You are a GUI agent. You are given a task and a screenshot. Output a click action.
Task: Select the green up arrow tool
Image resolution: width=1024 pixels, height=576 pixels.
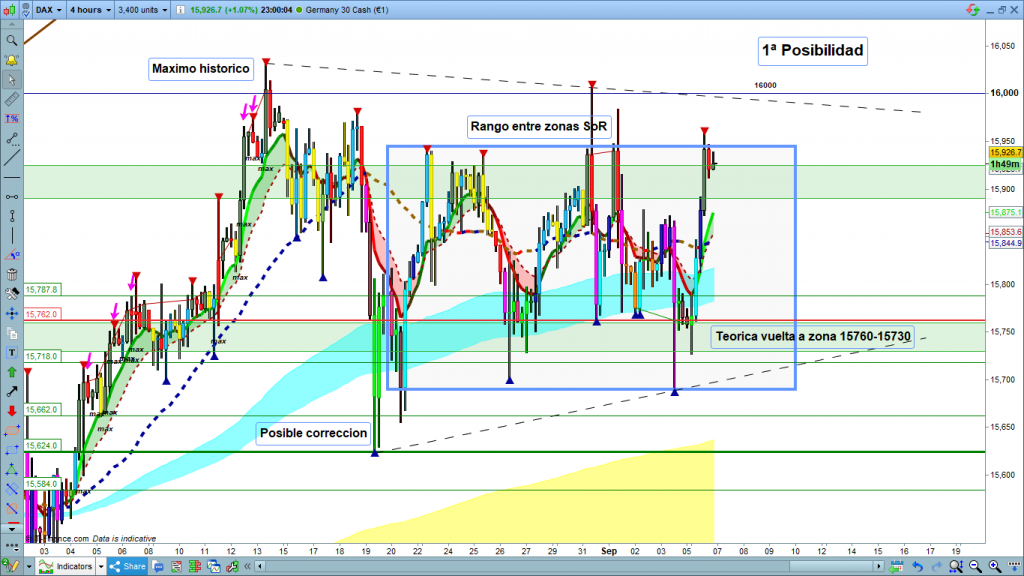12,372
